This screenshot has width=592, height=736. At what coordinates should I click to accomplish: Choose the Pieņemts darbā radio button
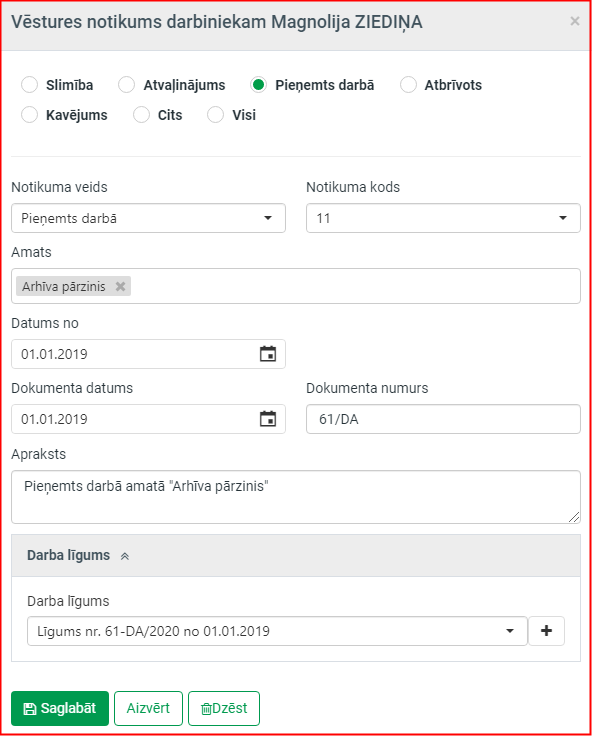(x=258, y=85)
